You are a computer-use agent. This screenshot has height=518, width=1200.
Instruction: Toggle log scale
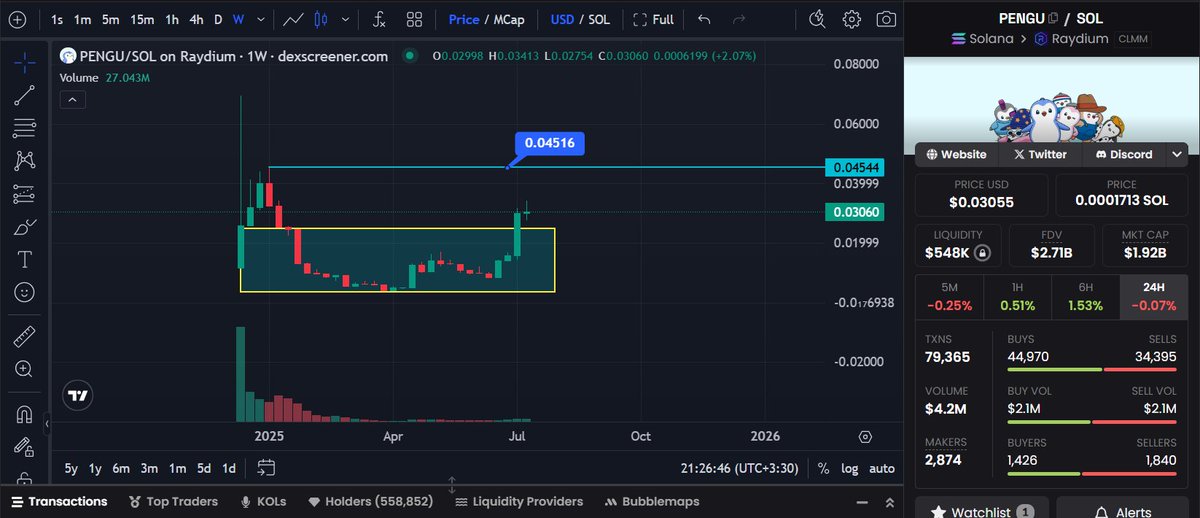pos(849,468)
